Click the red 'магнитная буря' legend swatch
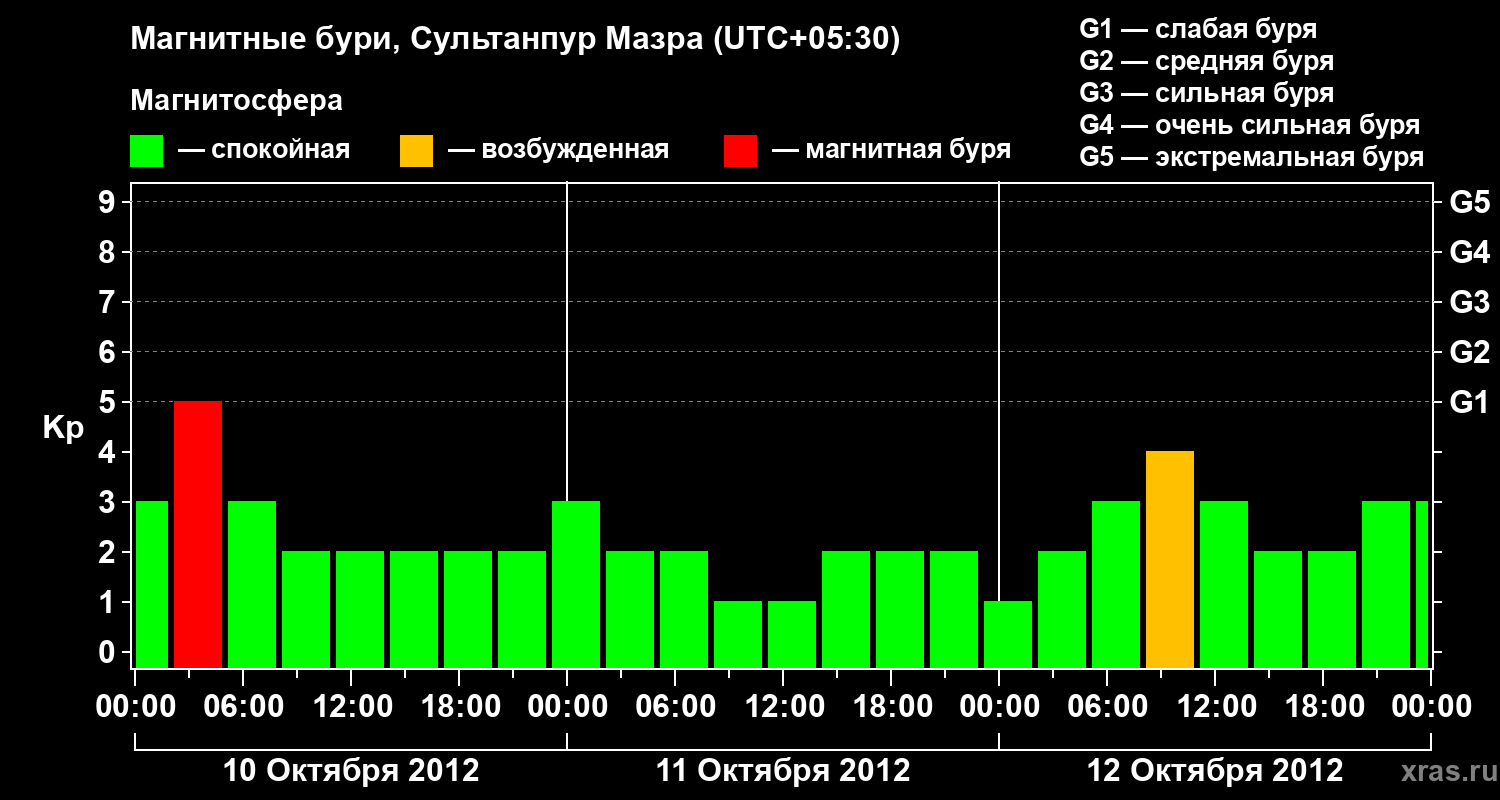This screenshot has height=800, width=1500. point(741,151)
